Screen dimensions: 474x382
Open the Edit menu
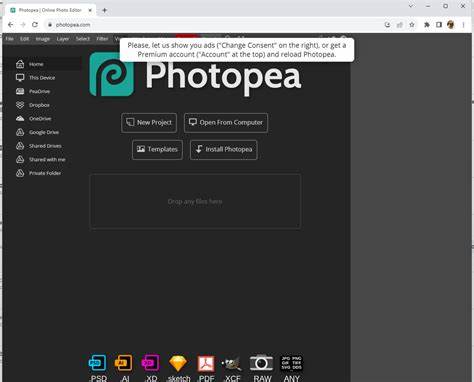pyautogui.click(x=24, y=39)
